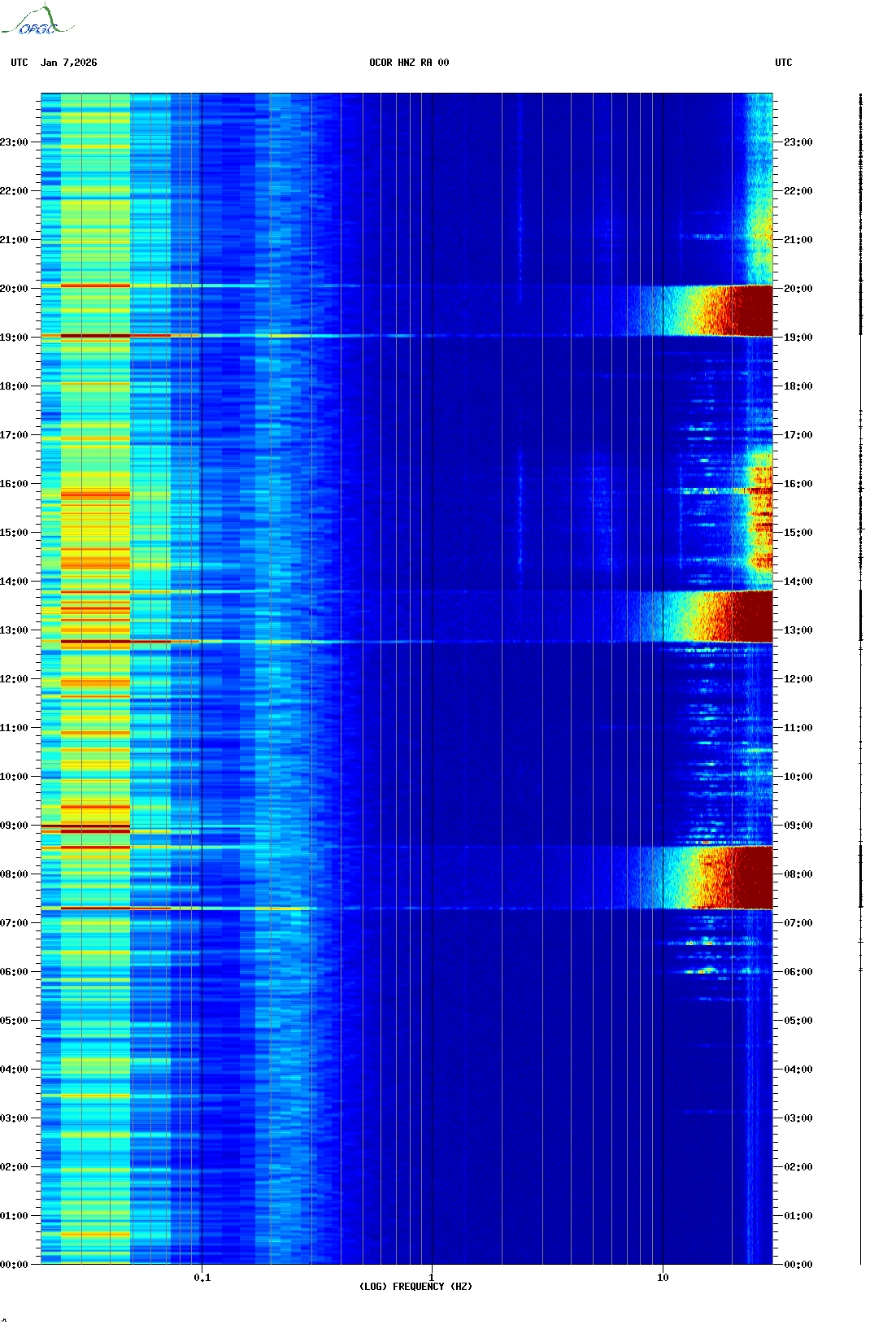Click the left-axis '03:00' time label

click(x=14, y=1118)
